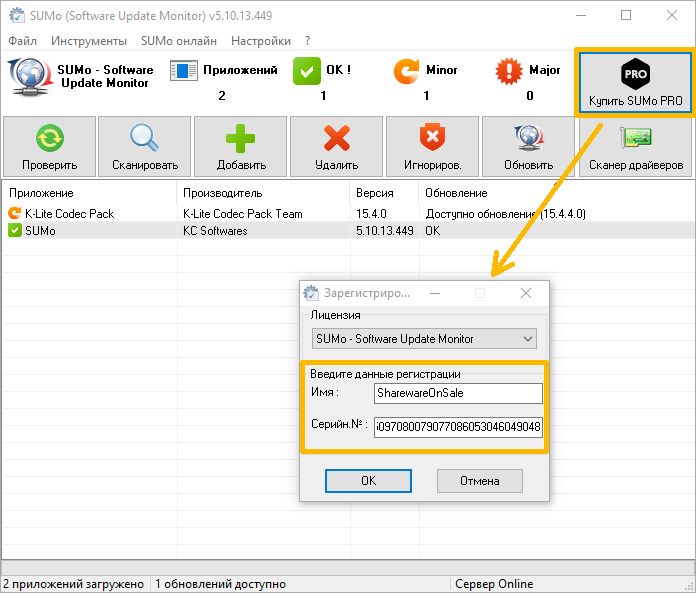Click the Игнориров. shield button
This screenshot has height=593, width=696.
point(432,147)
